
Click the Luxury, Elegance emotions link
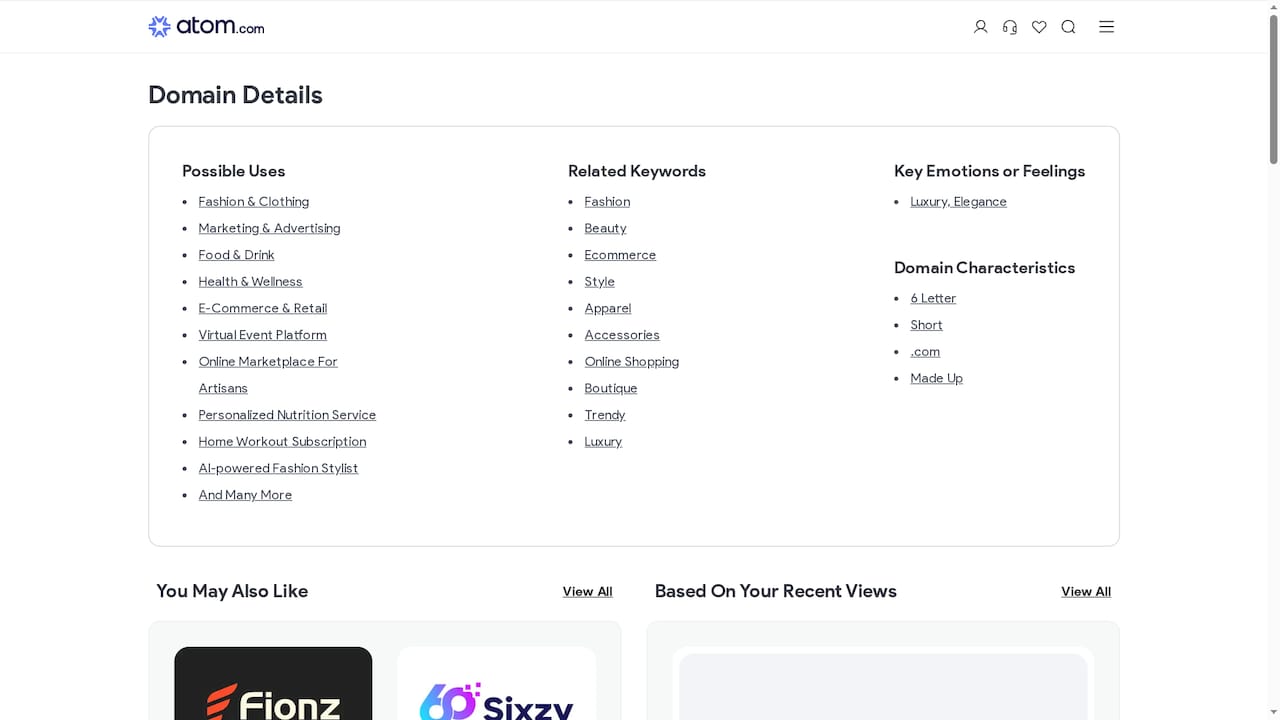[x=958, y=201]
